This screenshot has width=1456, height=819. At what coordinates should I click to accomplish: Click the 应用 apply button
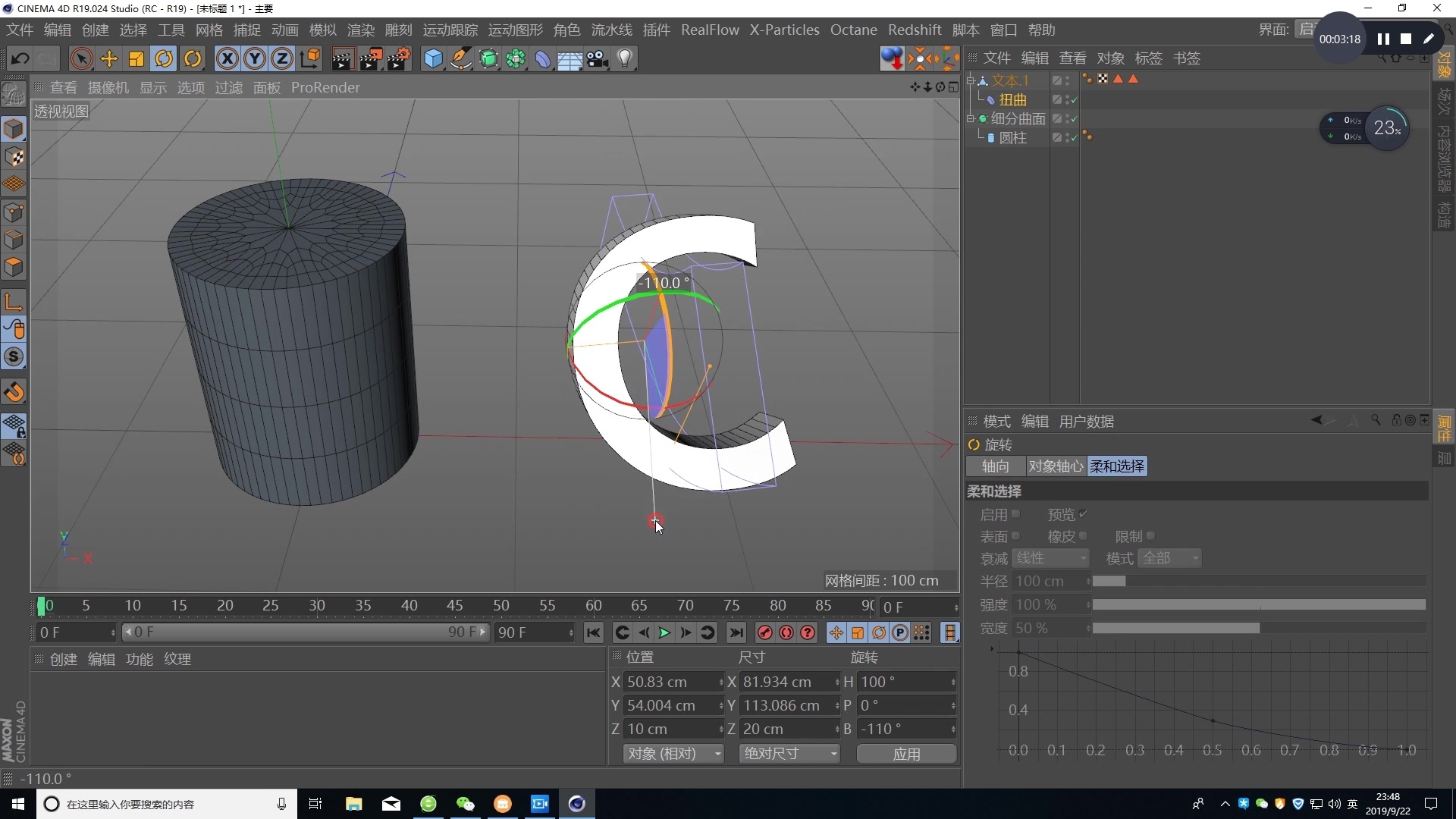[906, 754]
